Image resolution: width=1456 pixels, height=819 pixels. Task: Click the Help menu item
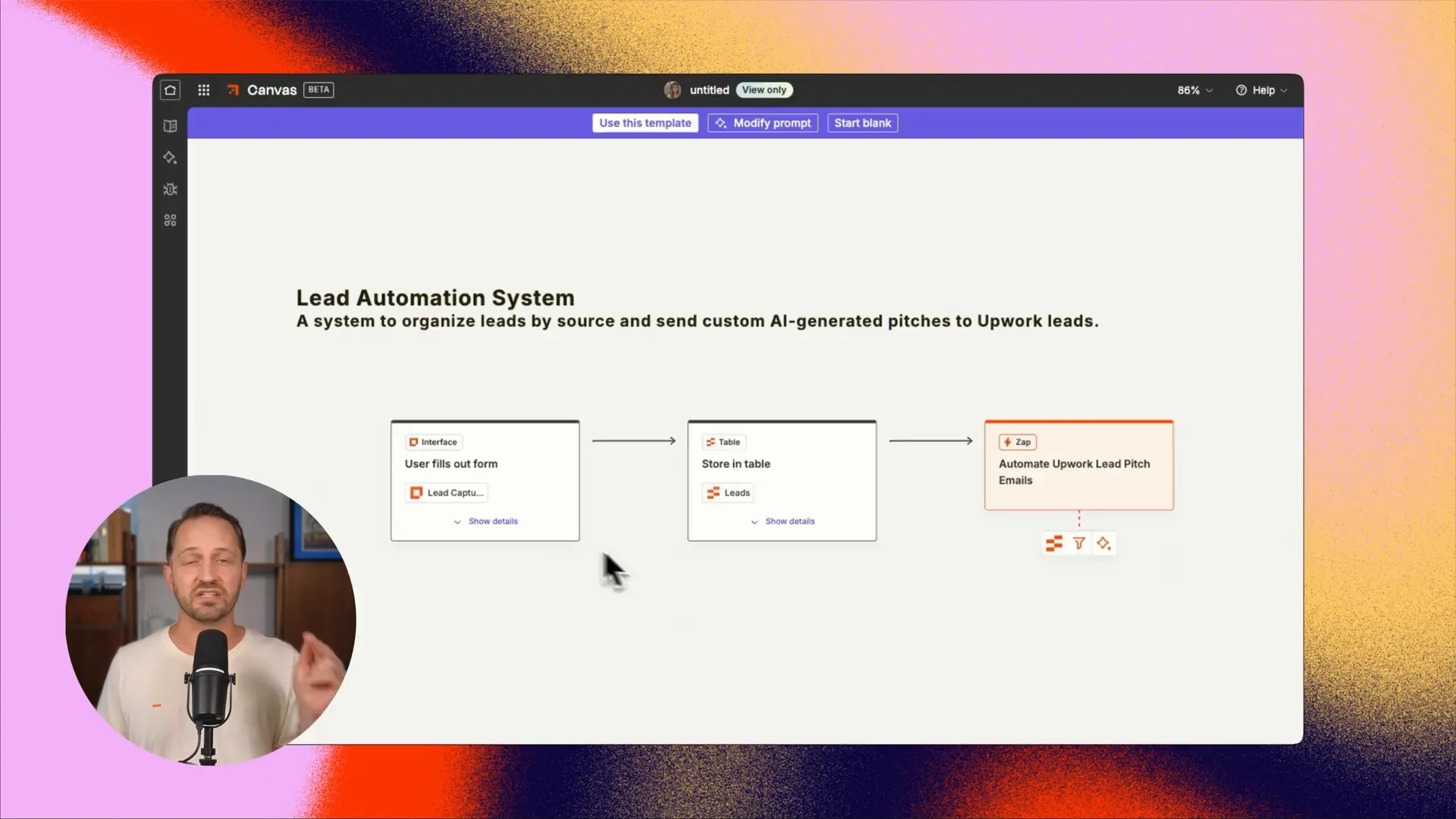point(1263,89)
